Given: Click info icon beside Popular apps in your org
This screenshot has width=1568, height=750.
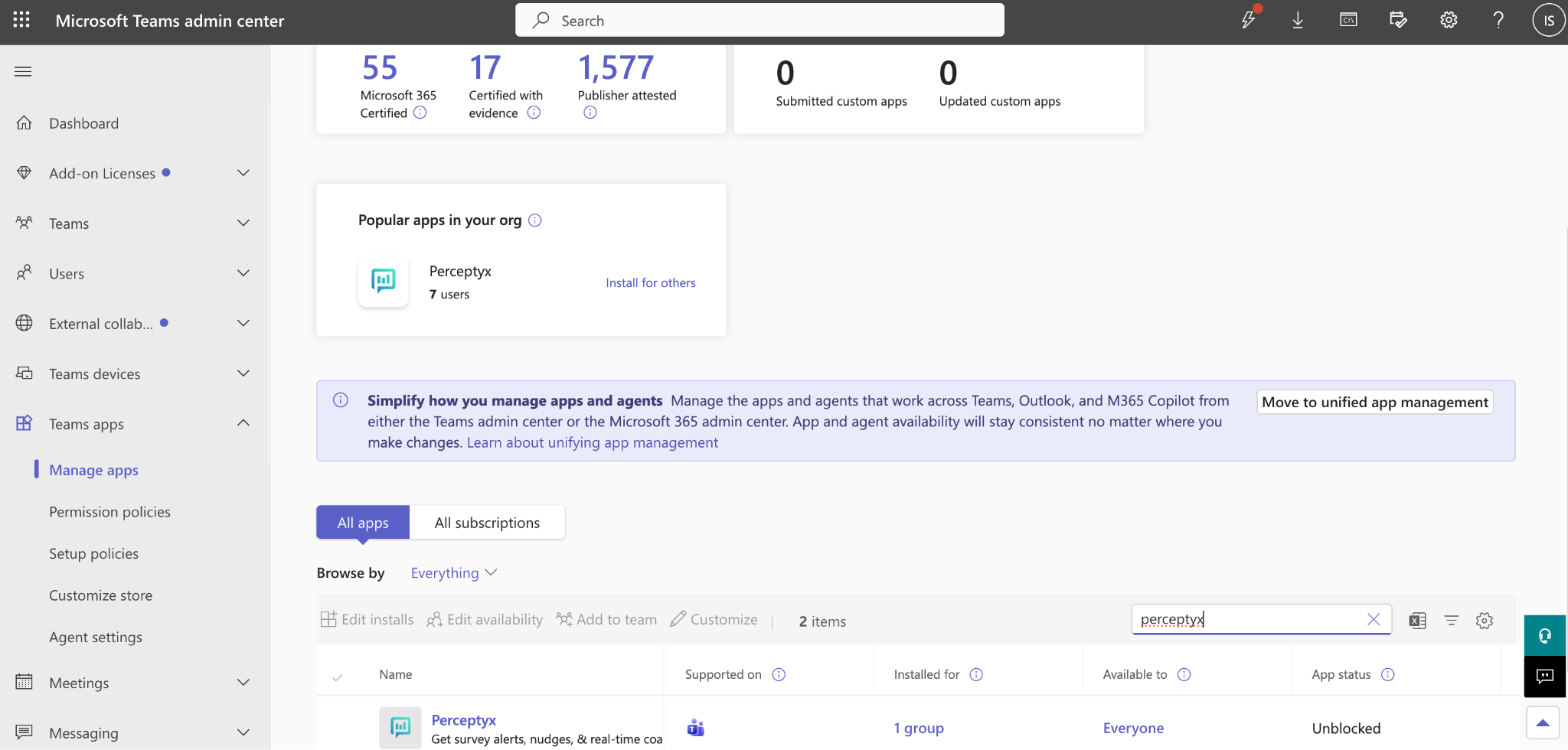Looking at the screenshot, I should (535, 220).
